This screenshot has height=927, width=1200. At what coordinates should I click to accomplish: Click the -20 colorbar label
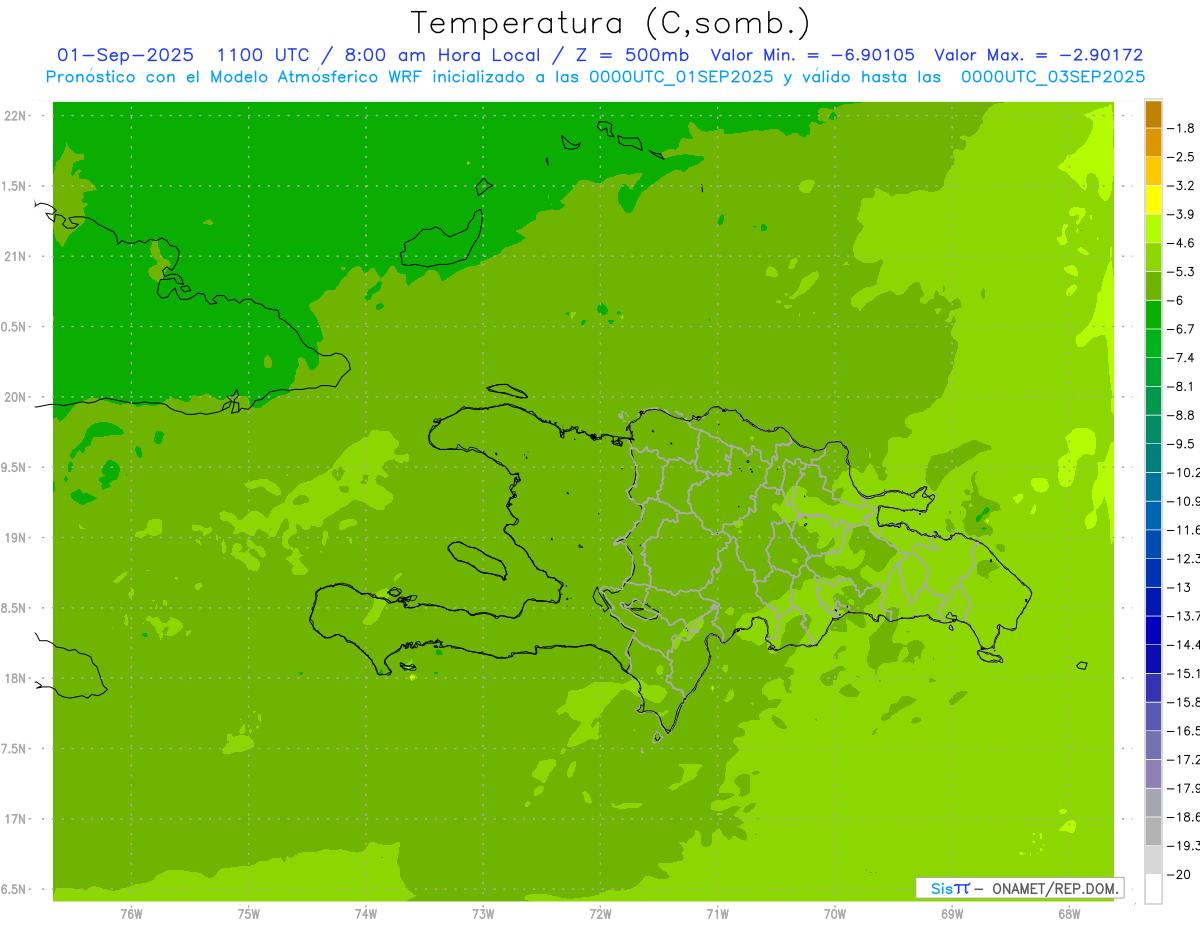click(x=1180, y=874)
